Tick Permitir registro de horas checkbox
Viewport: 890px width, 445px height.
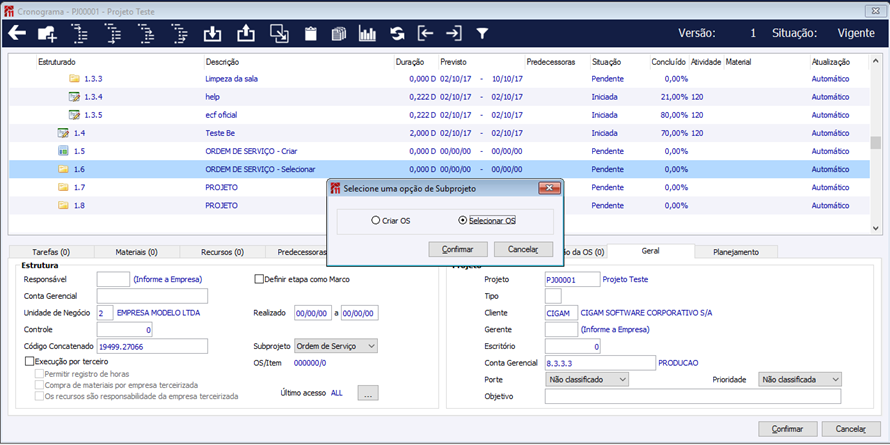pos(39,373)
